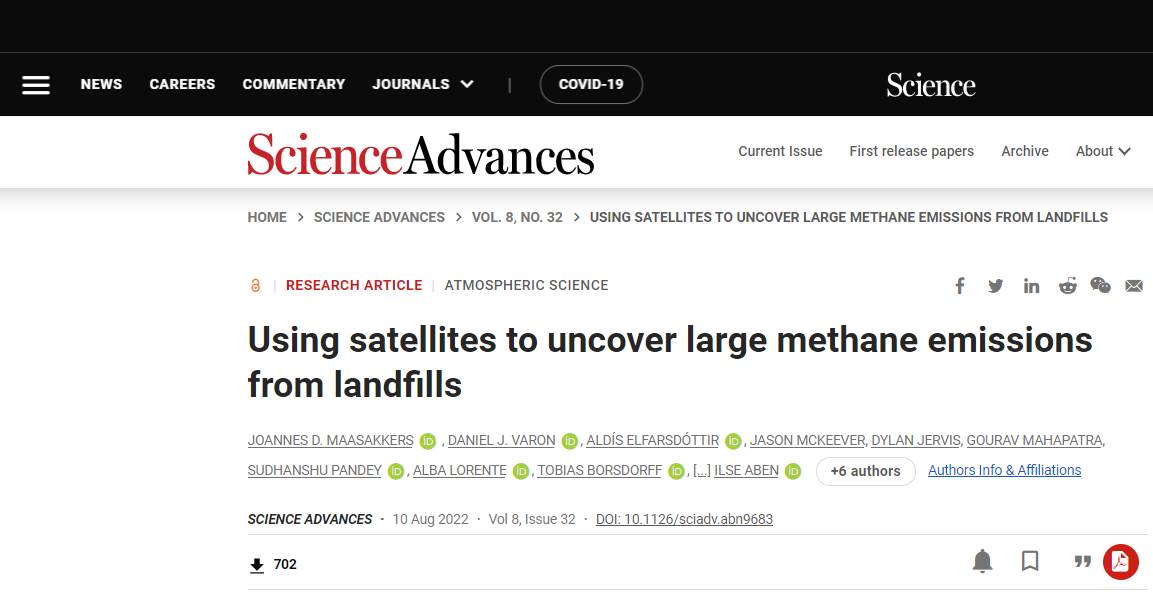Share article via WeChat icon

point(1100,285)
